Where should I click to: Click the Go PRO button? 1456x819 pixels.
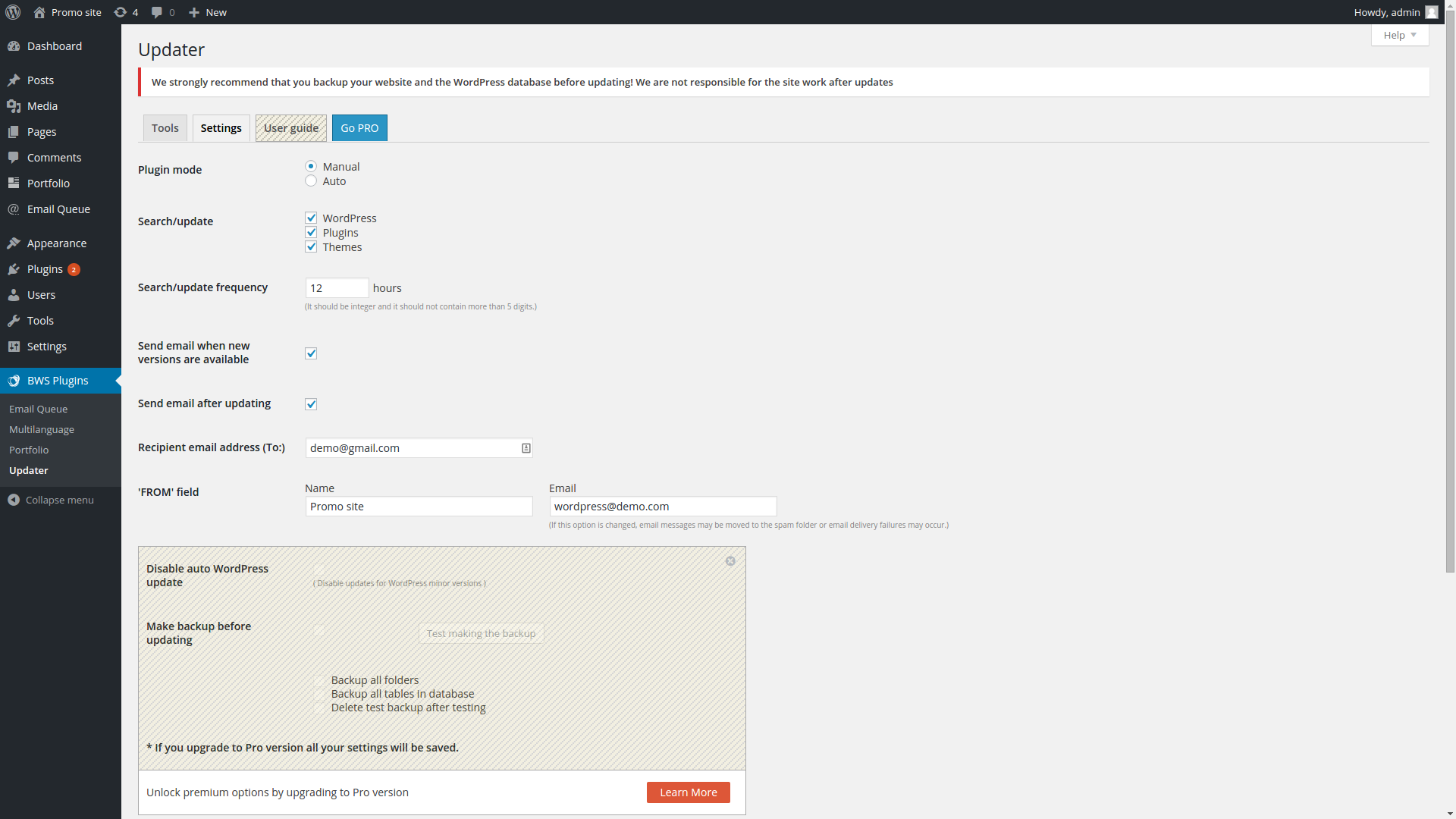point(359,128)
